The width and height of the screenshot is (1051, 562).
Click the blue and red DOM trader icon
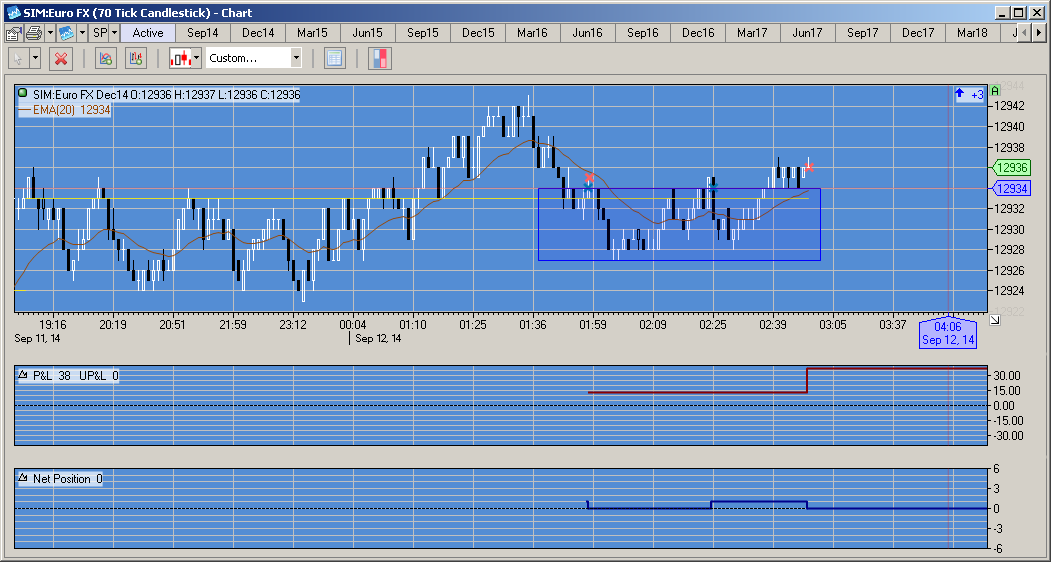[380, 58]
